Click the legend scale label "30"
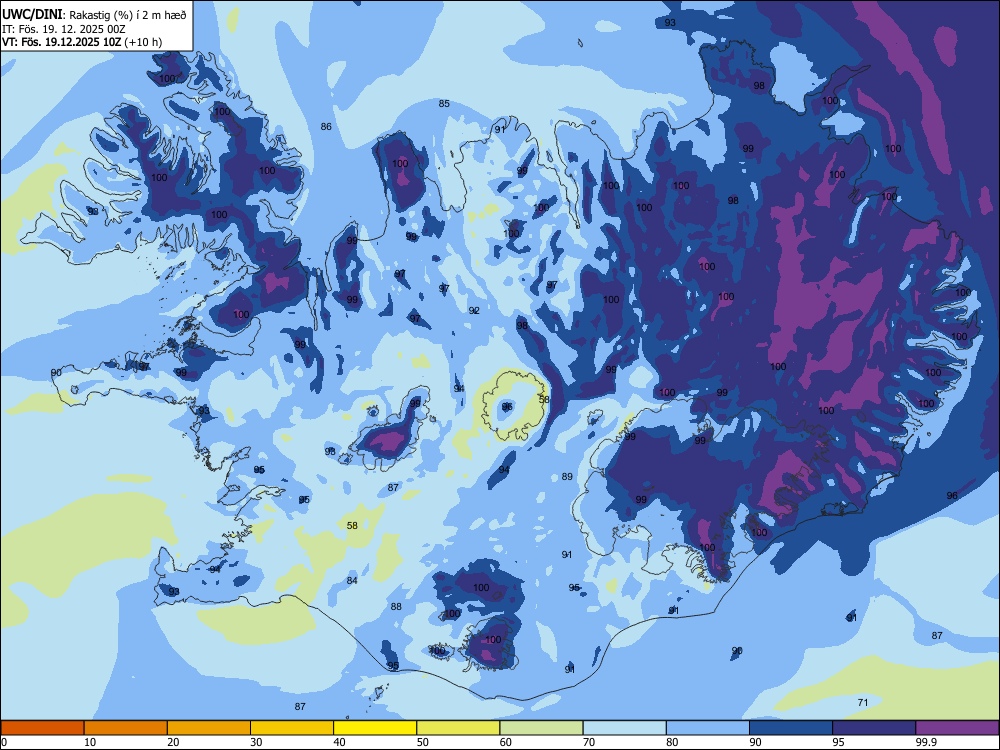This screenshot has width=1000, height=750. 256,742
